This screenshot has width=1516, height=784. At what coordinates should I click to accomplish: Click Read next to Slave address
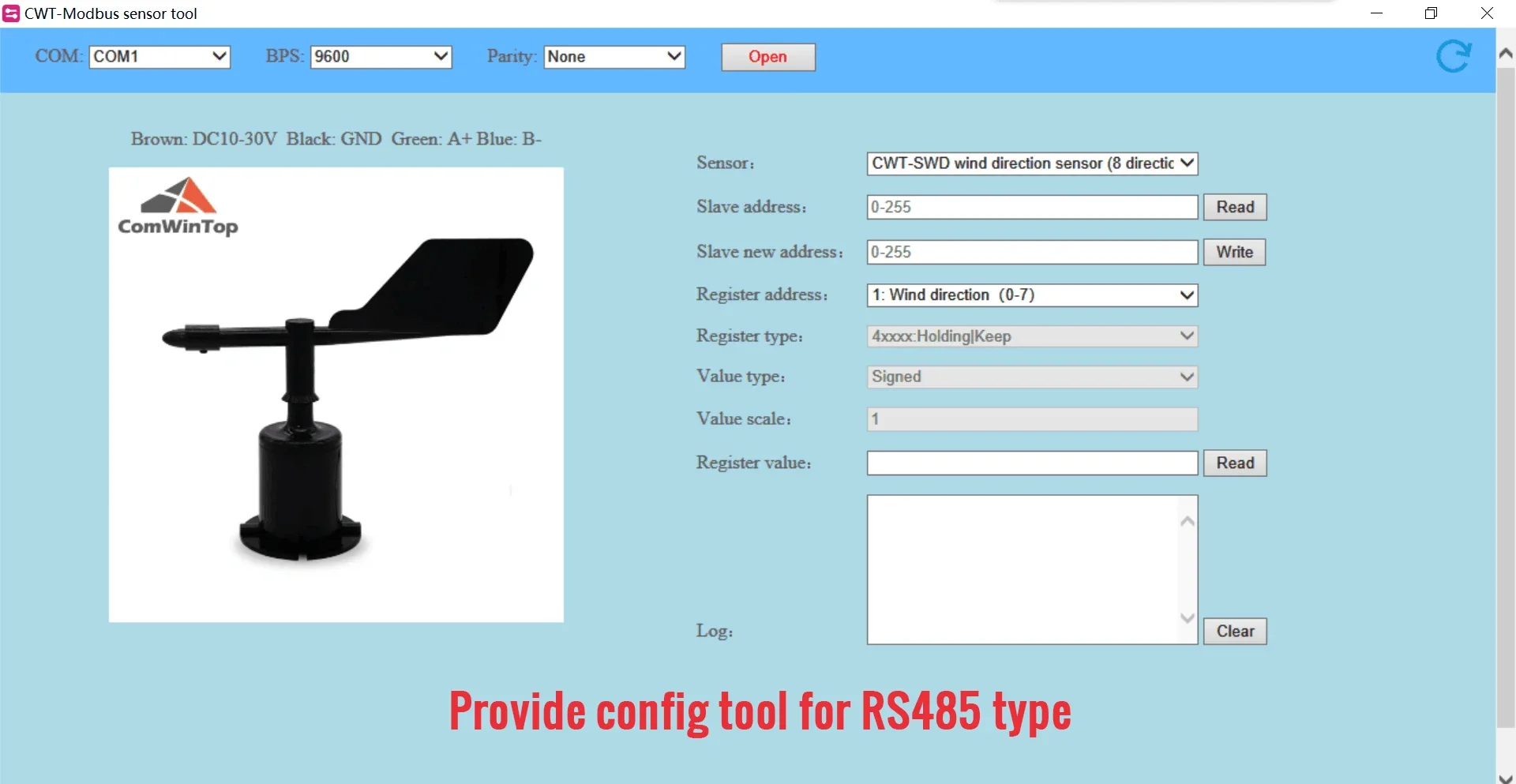coord(1235,207)
